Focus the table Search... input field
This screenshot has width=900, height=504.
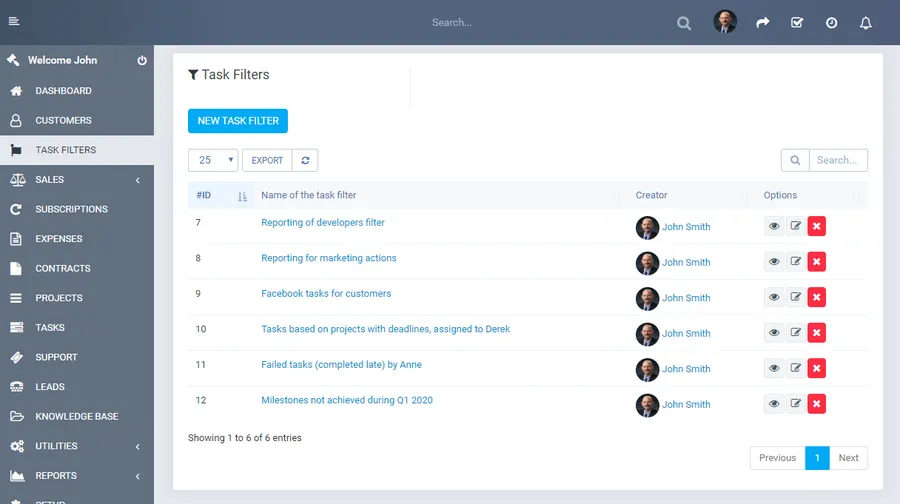tap(839, 160)
